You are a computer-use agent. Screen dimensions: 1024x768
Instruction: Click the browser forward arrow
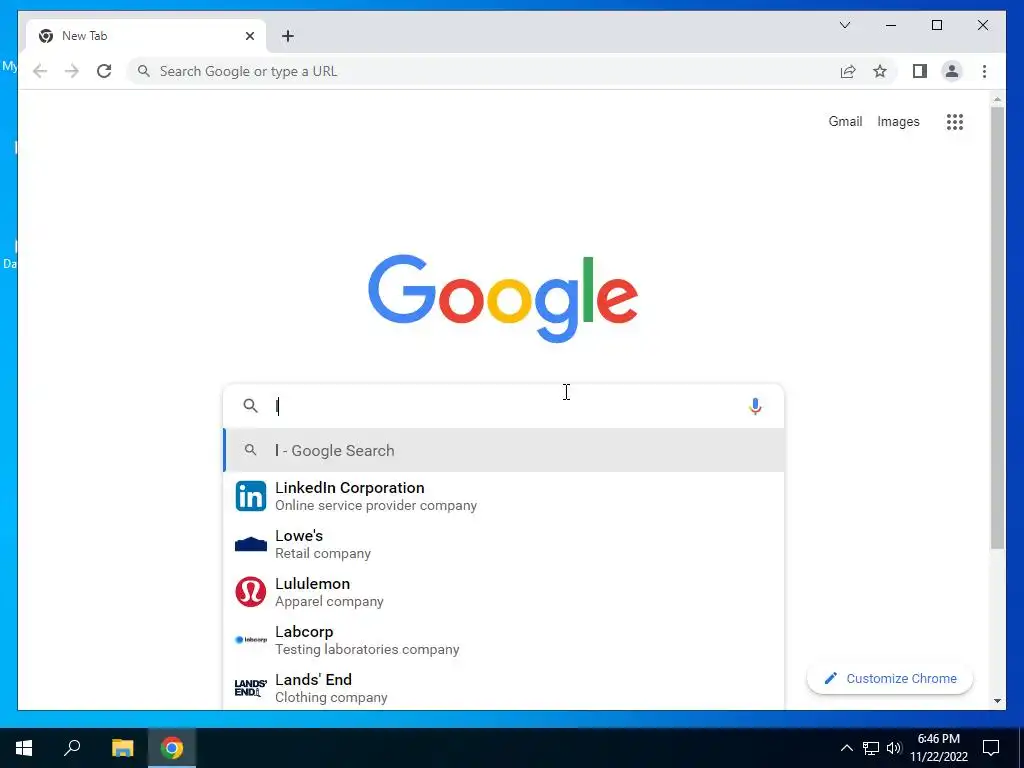(72, 71)
